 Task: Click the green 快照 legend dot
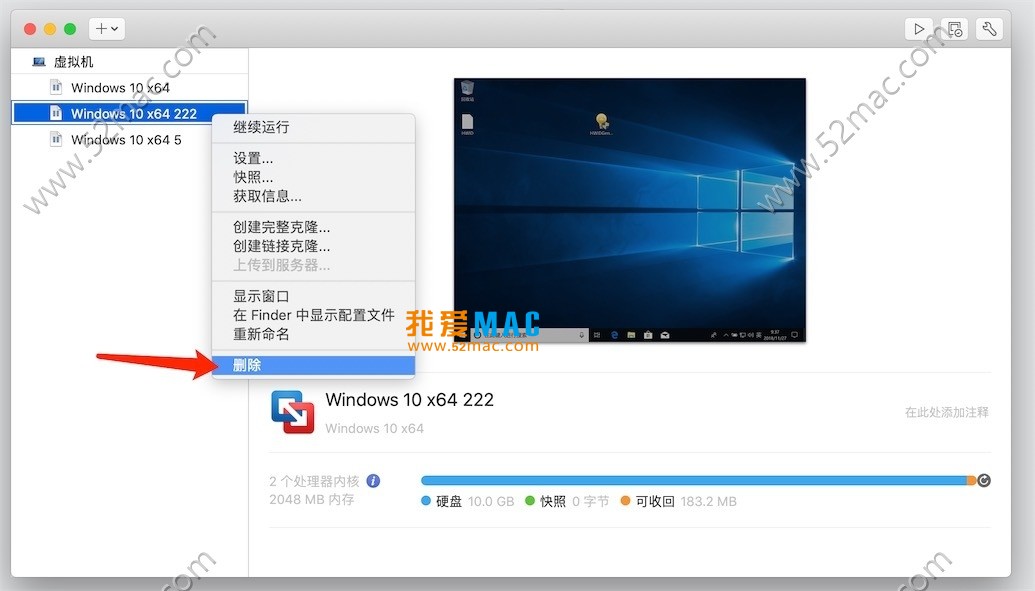(529, 501)
